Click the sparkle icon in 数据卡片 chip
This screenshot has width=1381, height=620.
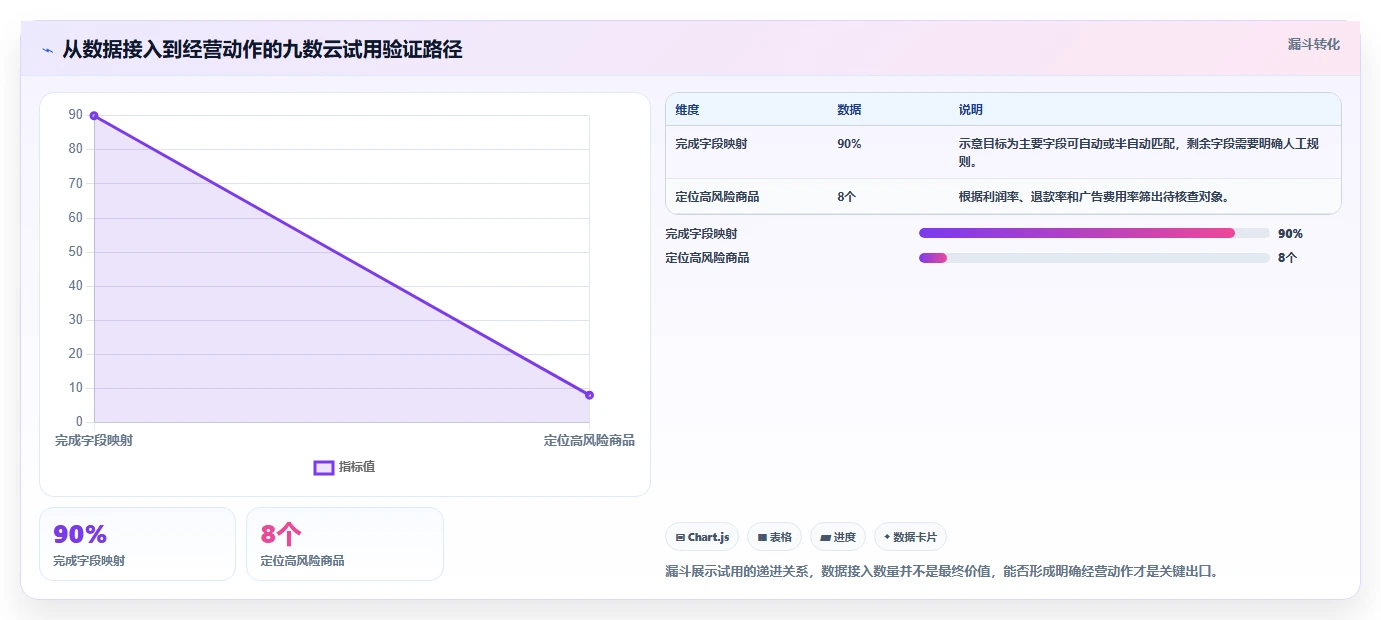pos(887,537)
